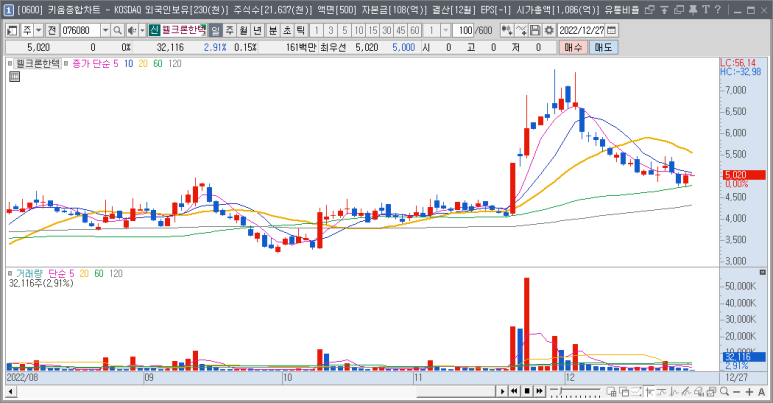The image size is (773, 403).
Task: Click the 종가 단순 moving average label
Action: pyautogui.click(x=92, y=64)
